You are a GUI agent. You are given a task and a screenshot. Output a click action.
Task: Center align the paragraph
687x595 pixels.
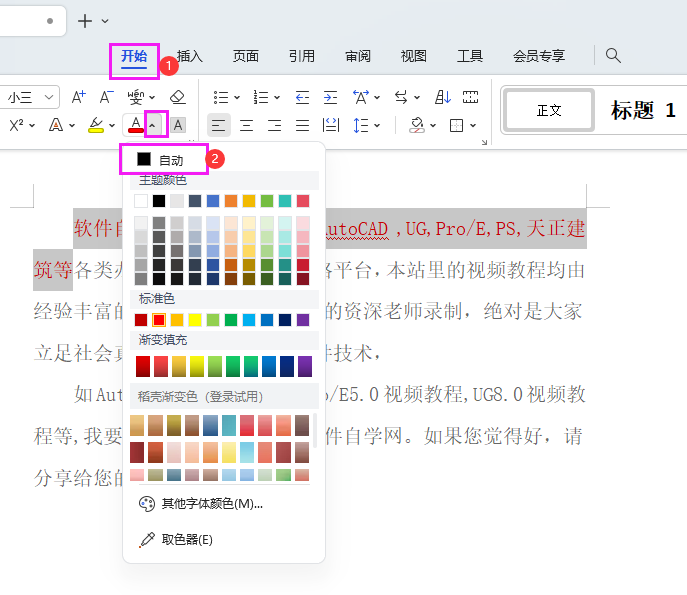[247, 125]
